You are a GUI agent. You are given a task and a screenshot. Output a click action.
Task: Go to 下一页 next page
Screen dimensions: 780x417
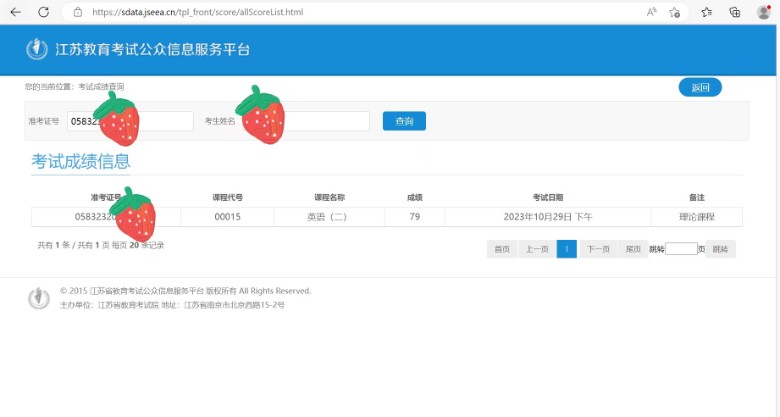tap(598, 249)
